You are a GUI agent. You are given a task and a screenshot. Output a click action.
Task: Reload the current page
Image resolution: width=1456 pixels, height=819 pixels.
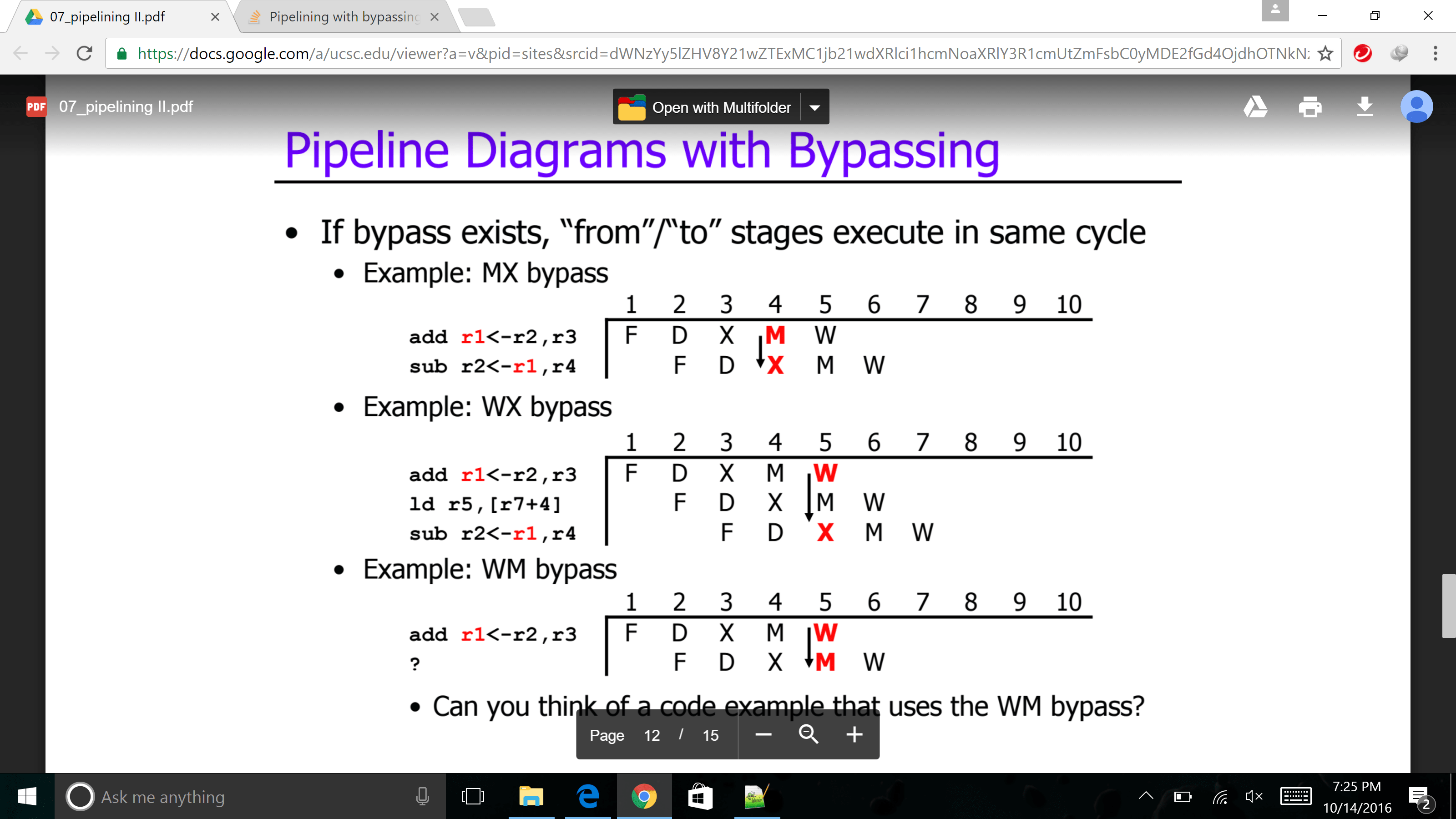[x=85, y=54]
